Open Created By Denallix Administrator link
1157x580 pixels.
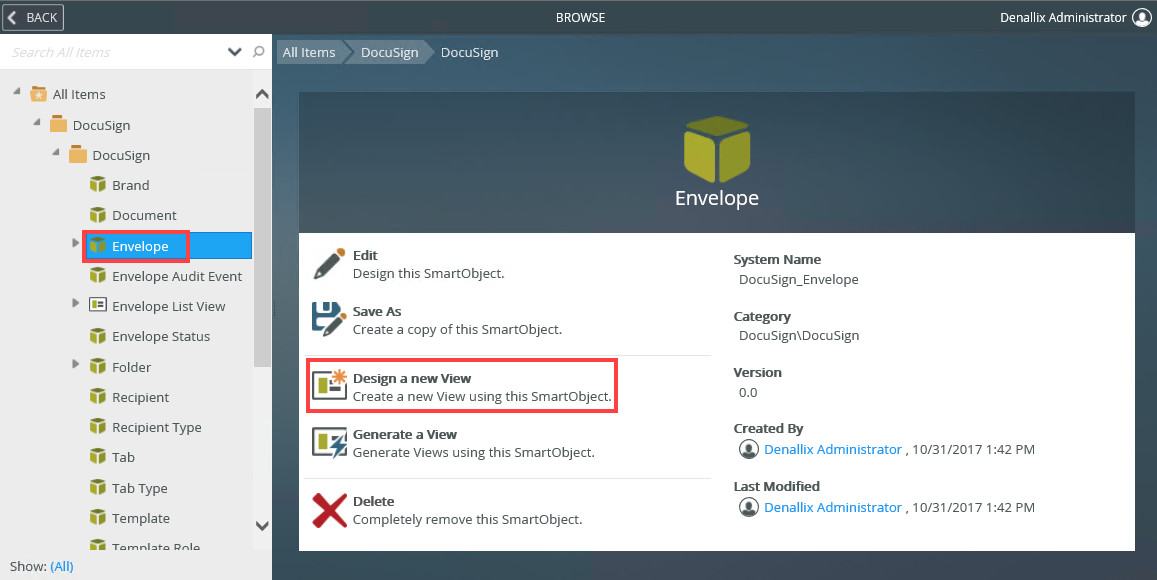[x=832, y=450]
